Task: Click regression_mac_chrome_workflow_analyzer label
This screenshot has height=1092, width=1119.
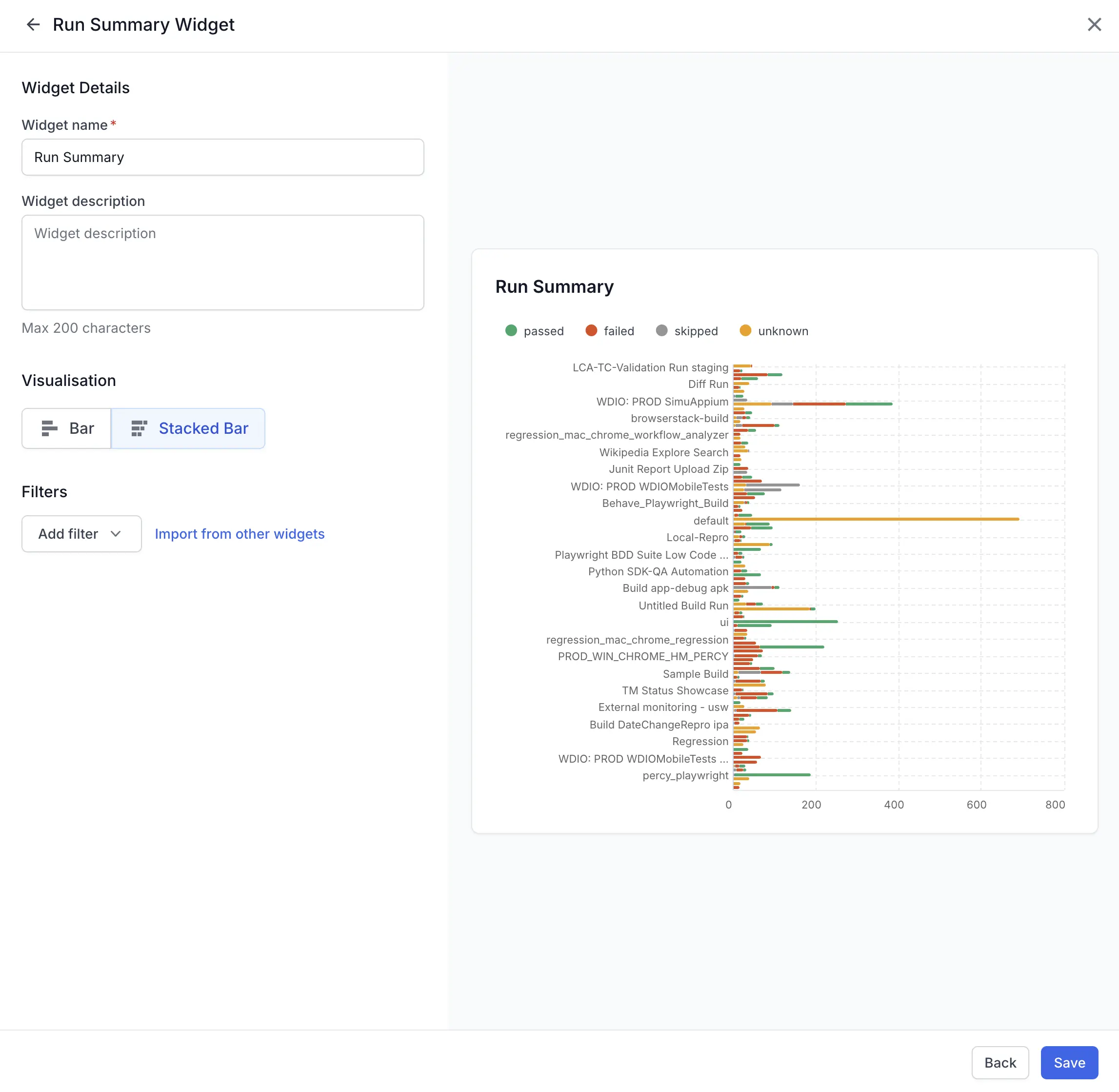Action: [x=617, y=435]
